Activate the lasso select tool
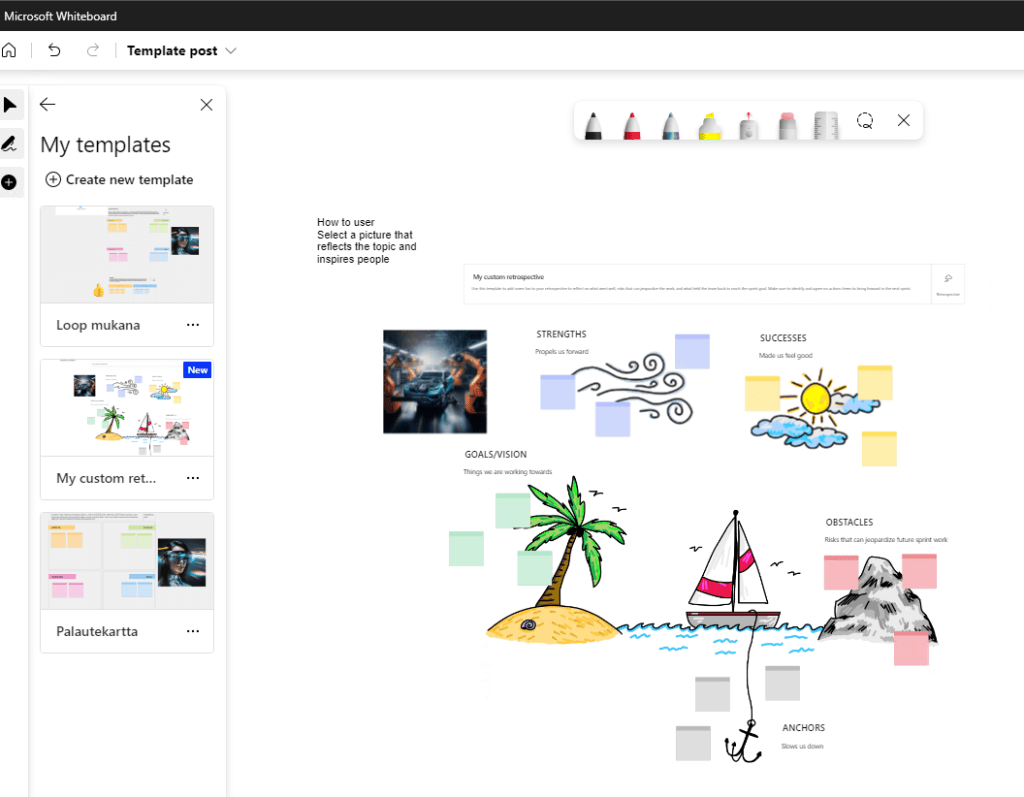 865,121
